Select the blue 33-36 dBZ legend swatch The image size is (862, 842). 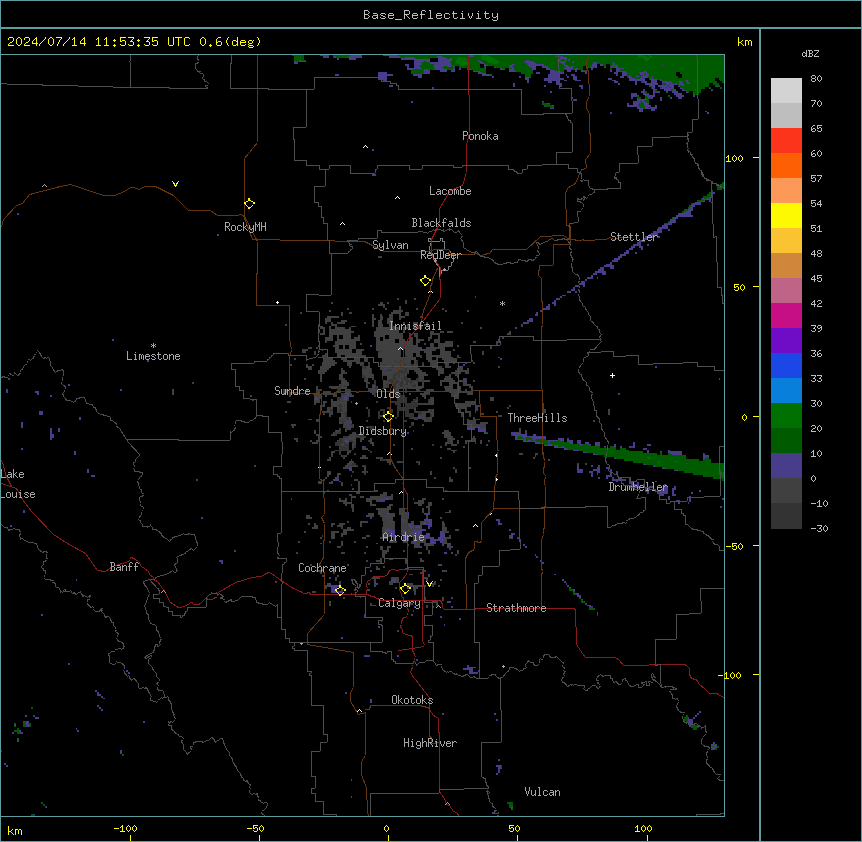point(786,365)
